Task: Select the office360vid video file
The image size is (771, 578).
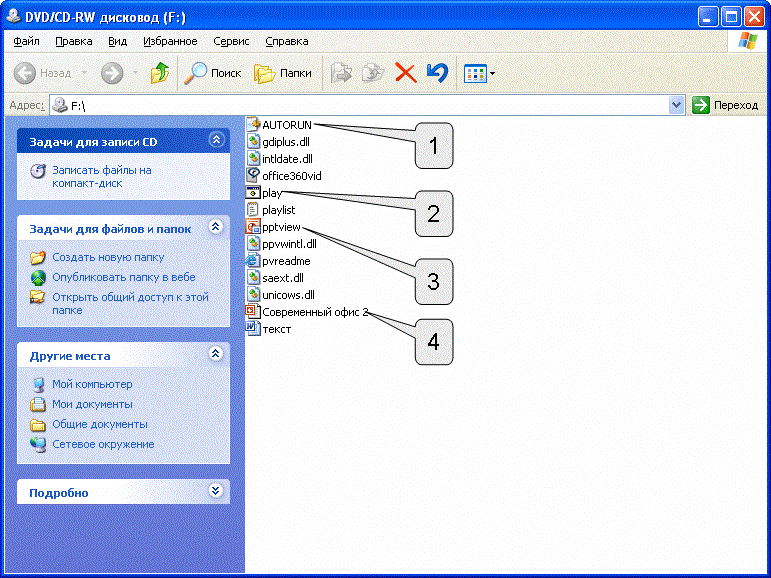Action: 284,176
